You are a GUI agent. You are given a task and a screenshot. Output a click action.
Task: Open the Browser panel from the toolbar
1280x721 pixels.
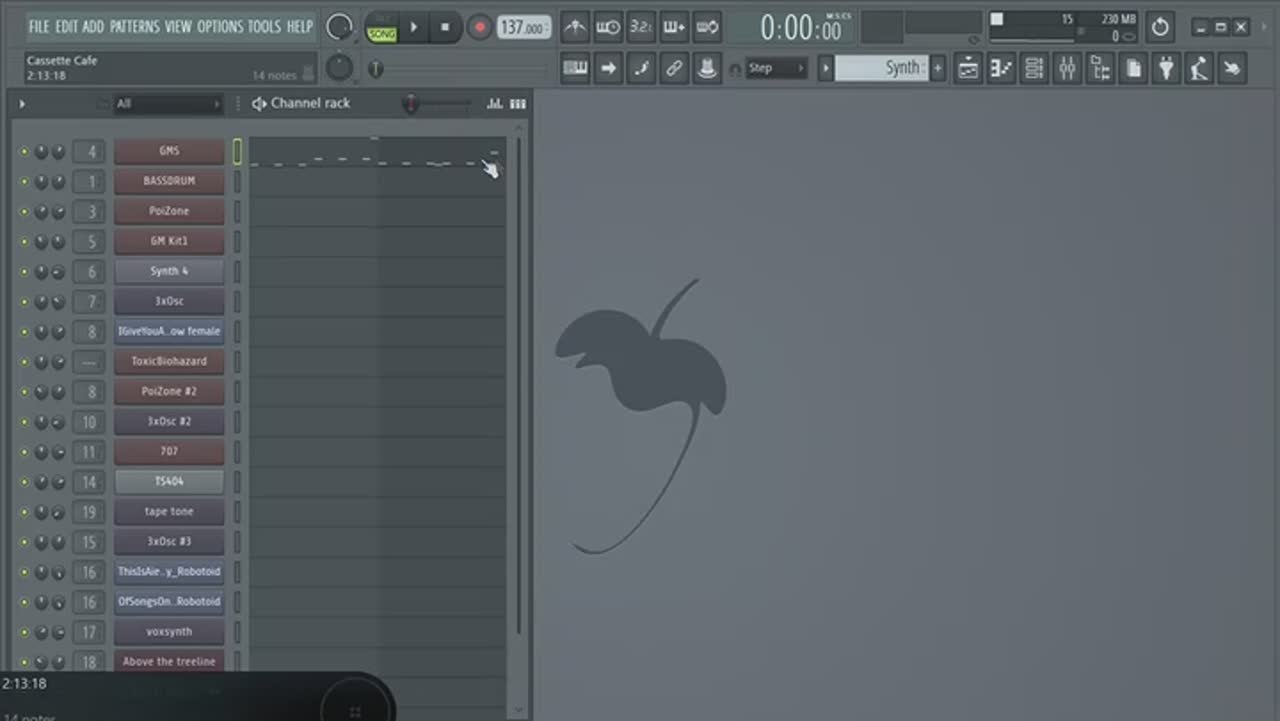coord(1100,68)
